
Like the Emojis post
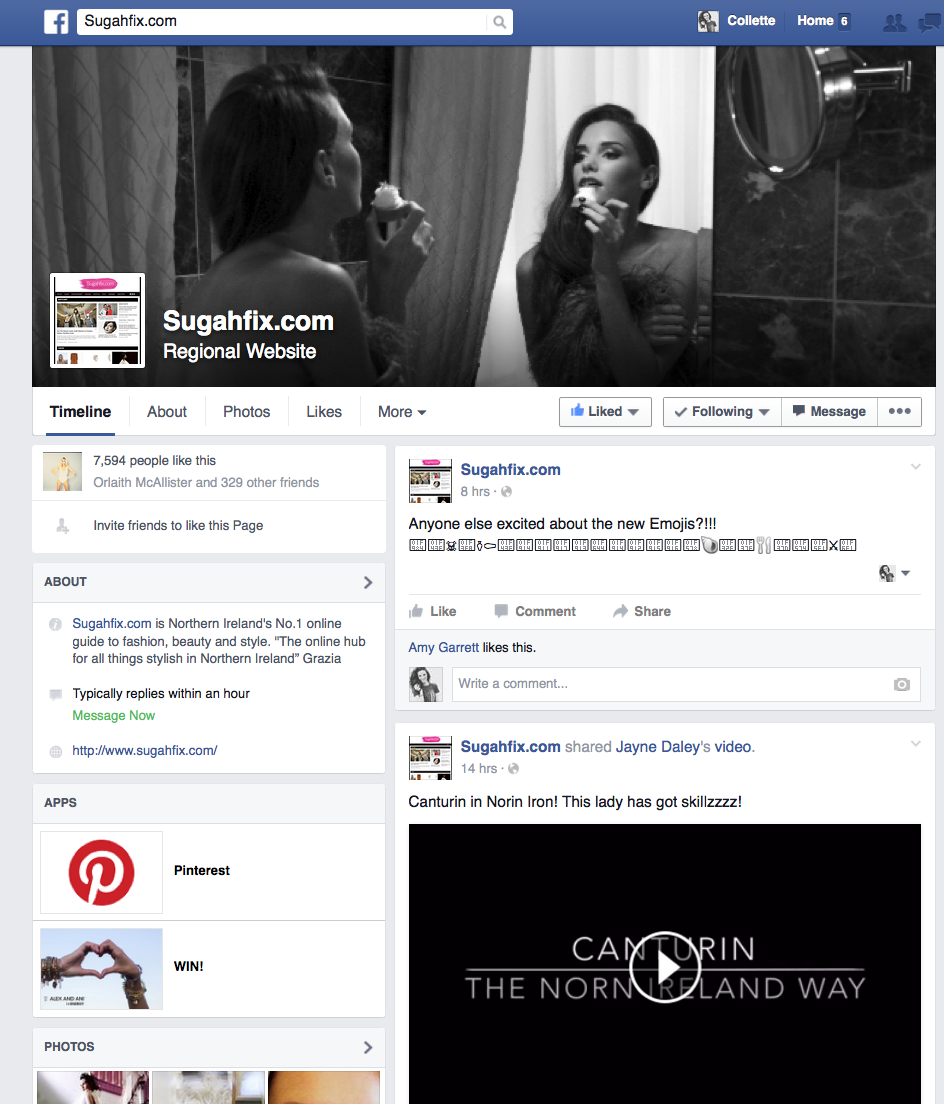point(433,611)
